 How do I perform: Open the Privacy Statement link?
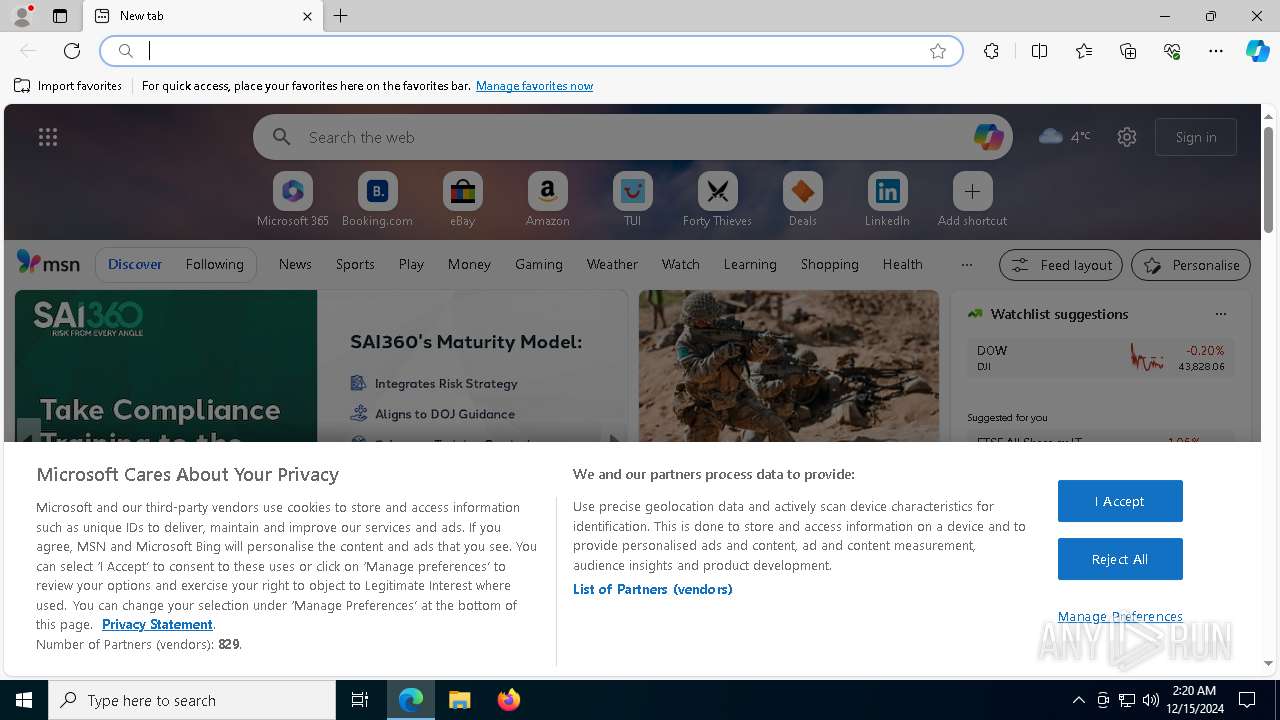tap(157, 624)
